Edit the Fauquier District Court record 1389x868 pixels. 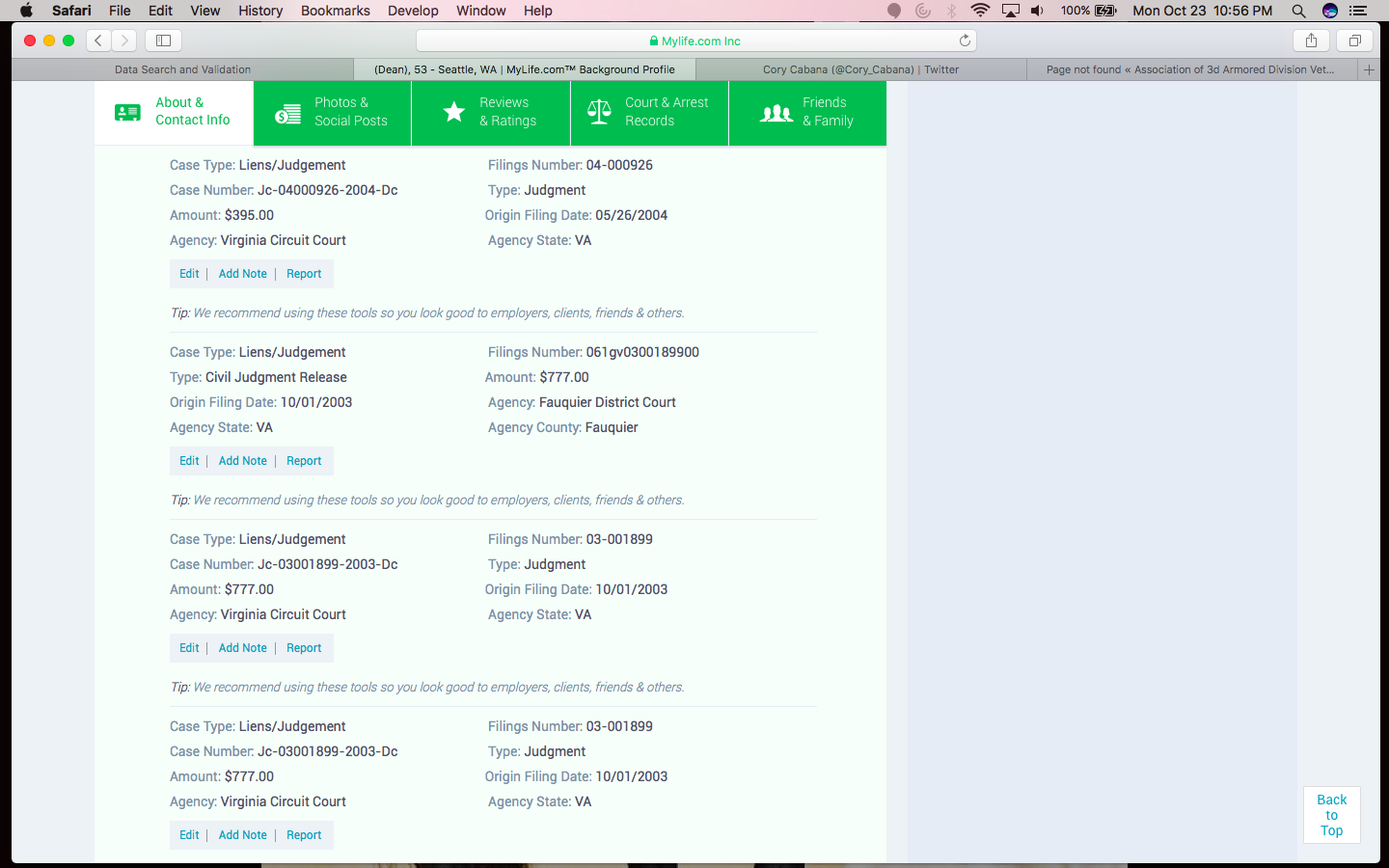point(189,461)
